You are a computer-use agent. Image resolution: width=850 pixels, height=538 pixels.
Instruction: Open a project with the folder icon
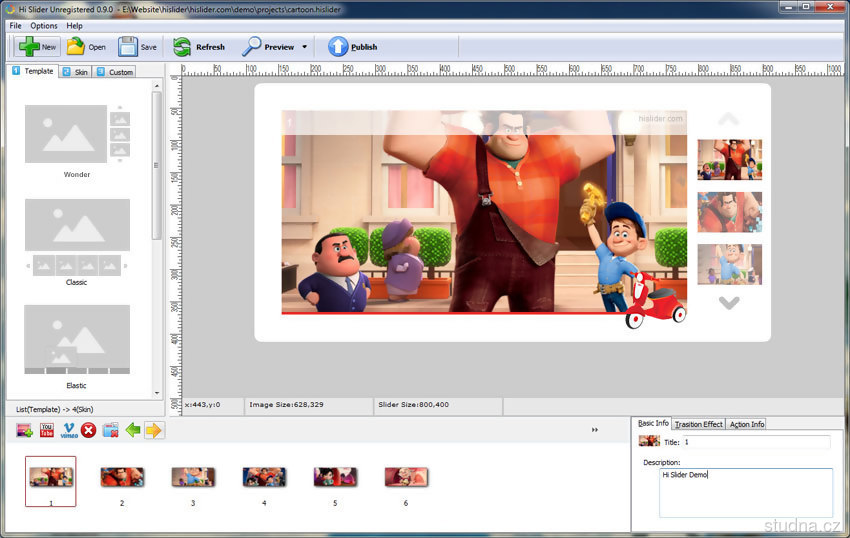[76, 46]
